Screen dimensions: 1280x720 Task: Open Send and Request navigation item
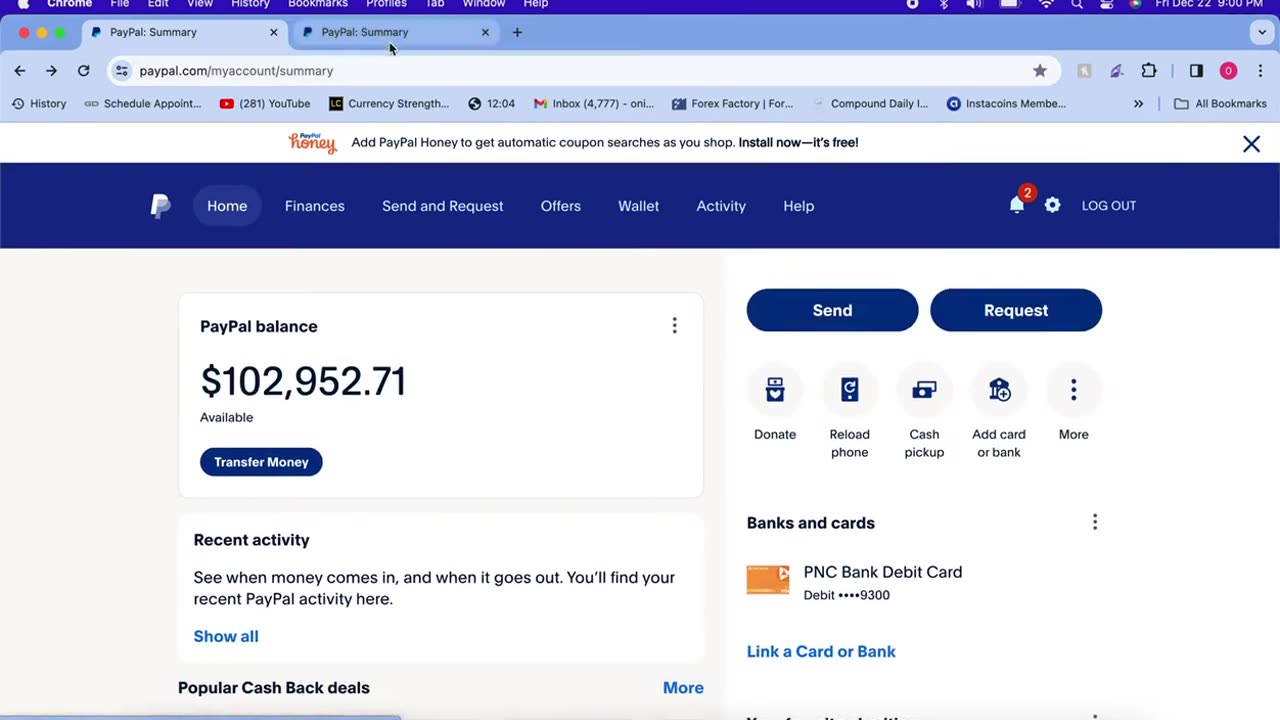442,206
